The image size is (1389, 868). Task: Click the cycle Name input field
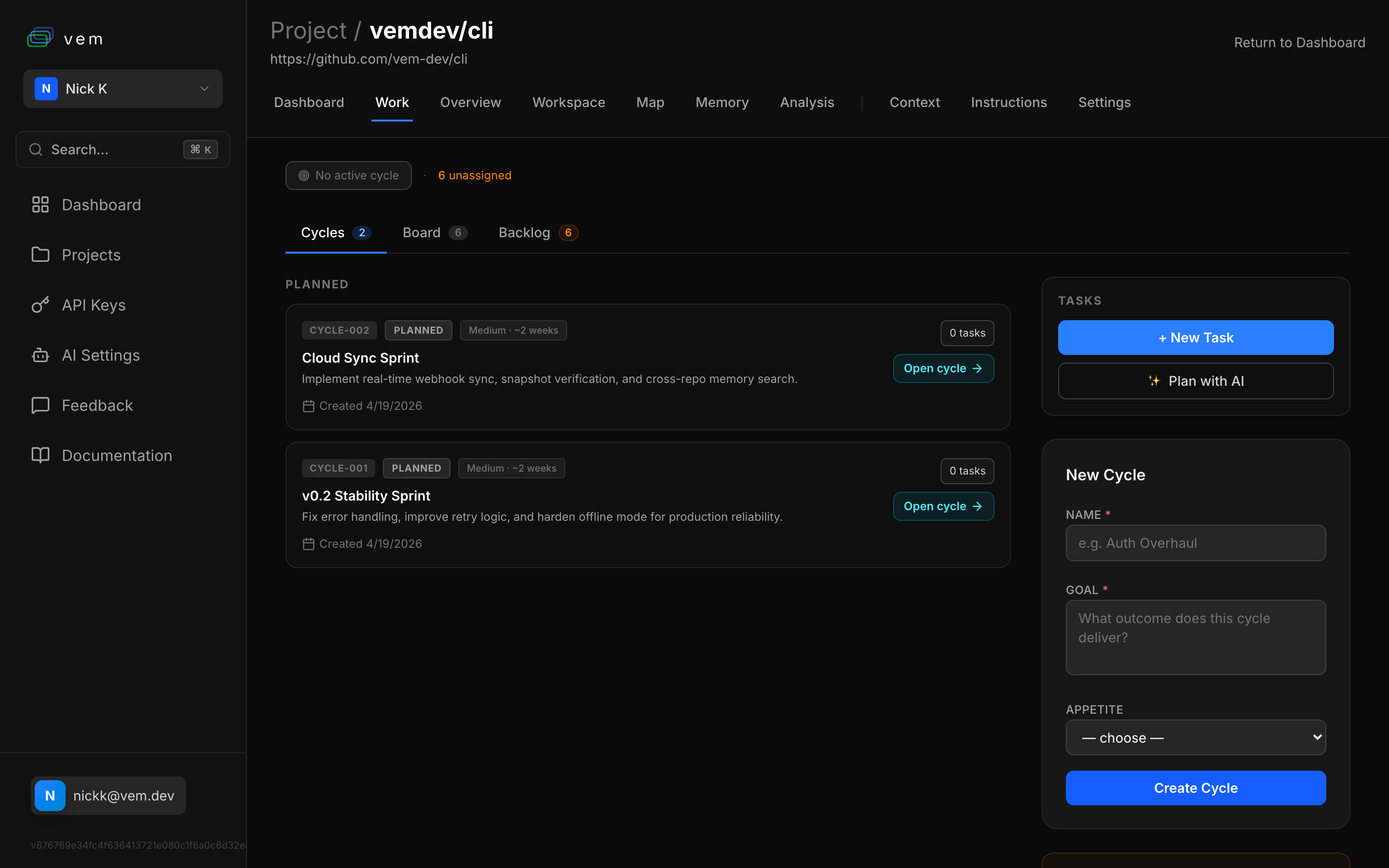(1196, 543)
